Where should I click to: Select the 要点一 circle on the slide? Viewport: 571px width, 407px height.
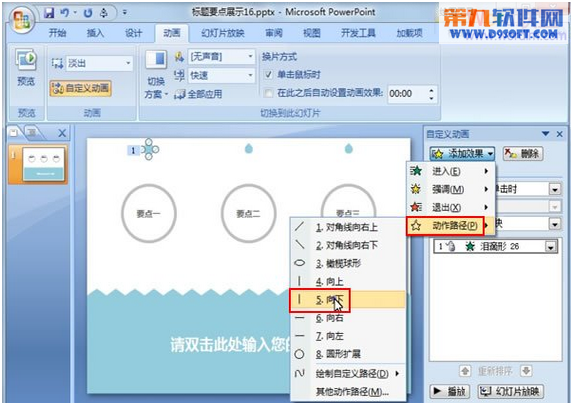pyautogui.click(x=149, y=213)
